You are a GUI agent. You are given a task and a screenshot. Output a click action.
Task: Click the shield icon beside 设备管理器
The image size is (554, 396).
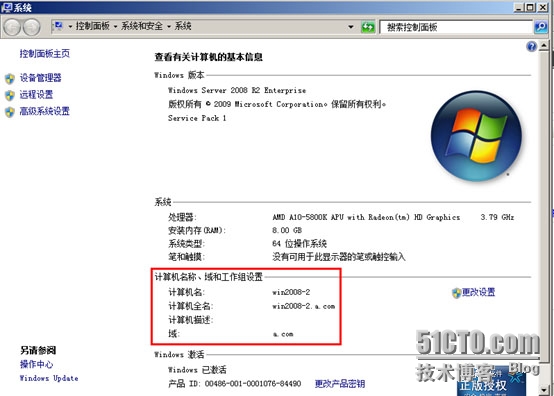[10, 78]
